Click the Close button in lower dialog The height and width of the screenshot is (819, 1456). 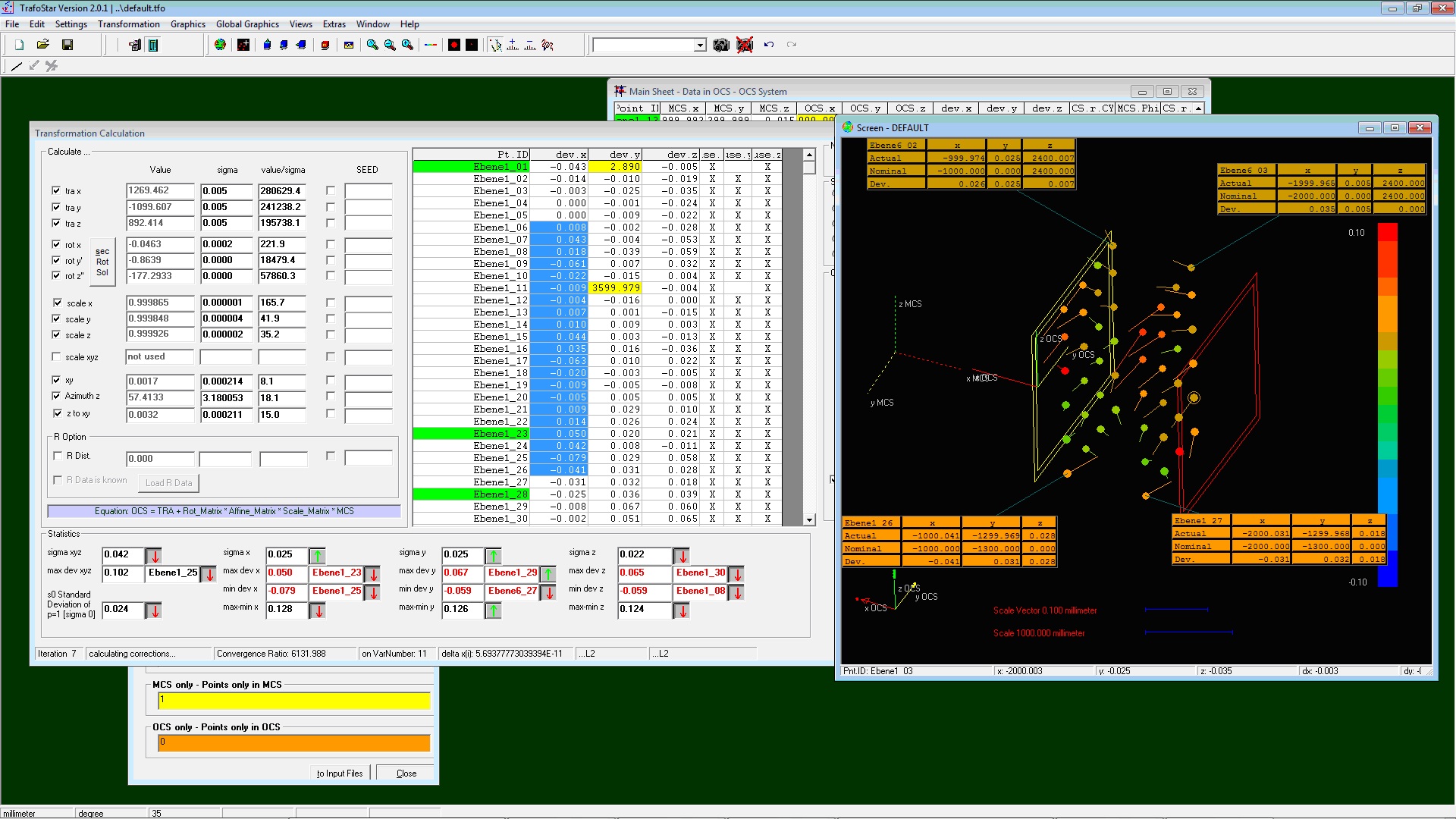pos(406,773)
